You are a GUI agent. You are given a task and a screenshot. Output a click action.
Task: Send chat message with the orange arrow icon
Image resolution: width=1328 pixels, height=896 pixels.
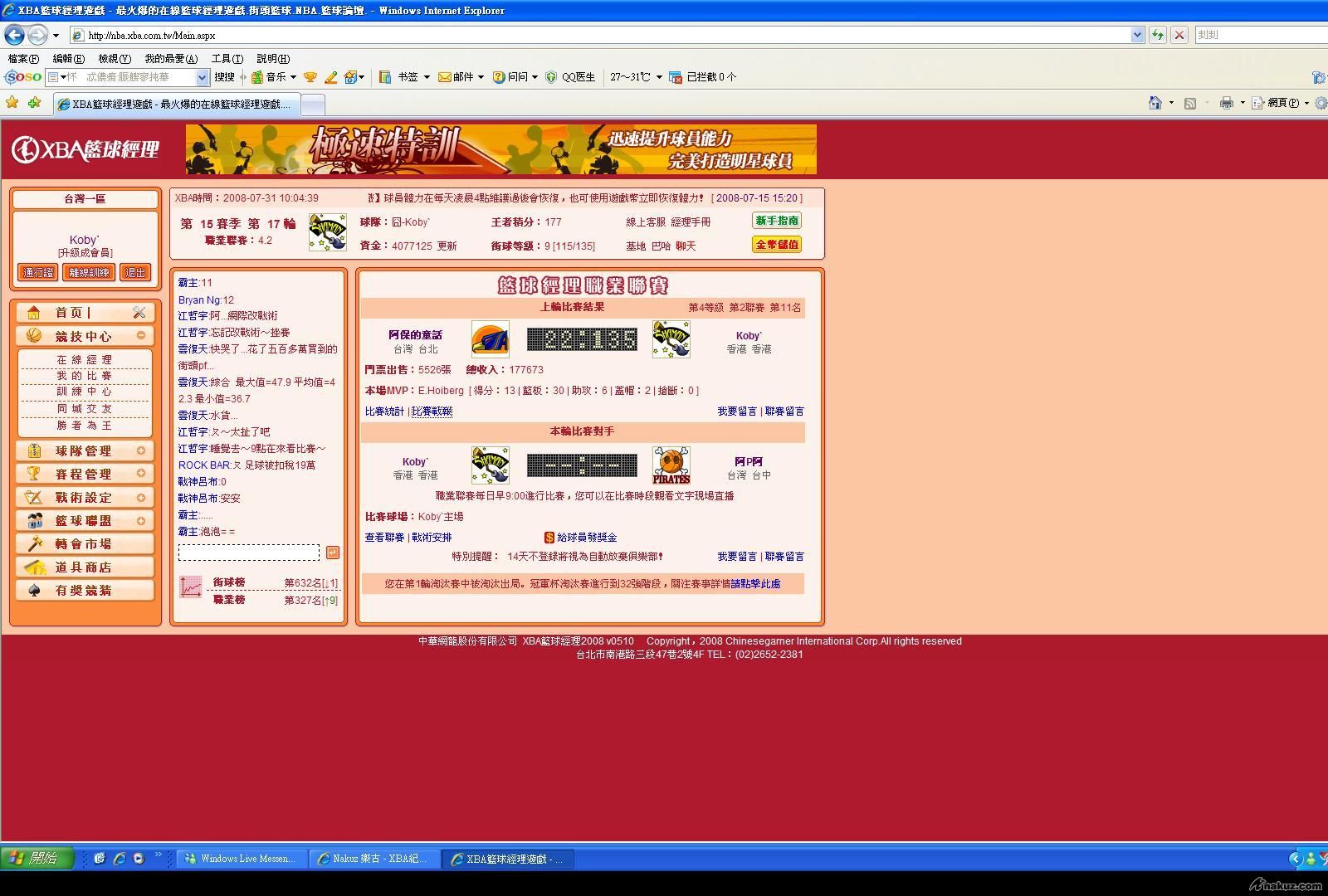click(x=333, y=553)
